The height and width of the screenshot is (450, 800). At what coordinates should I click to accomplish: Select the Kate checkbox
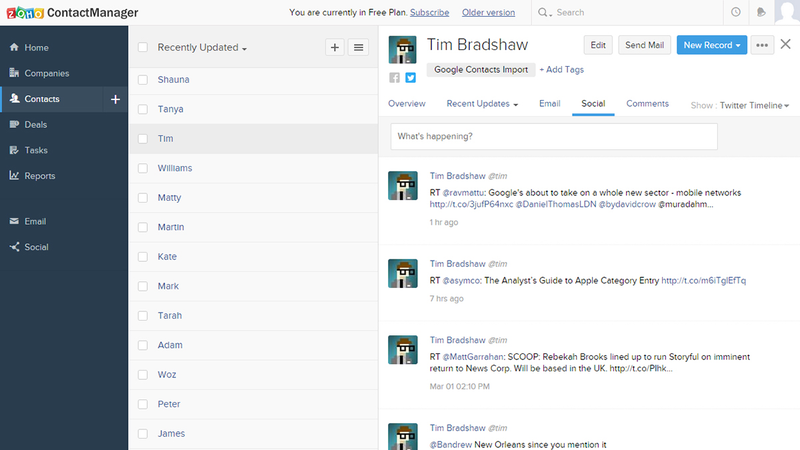(143, 257)
